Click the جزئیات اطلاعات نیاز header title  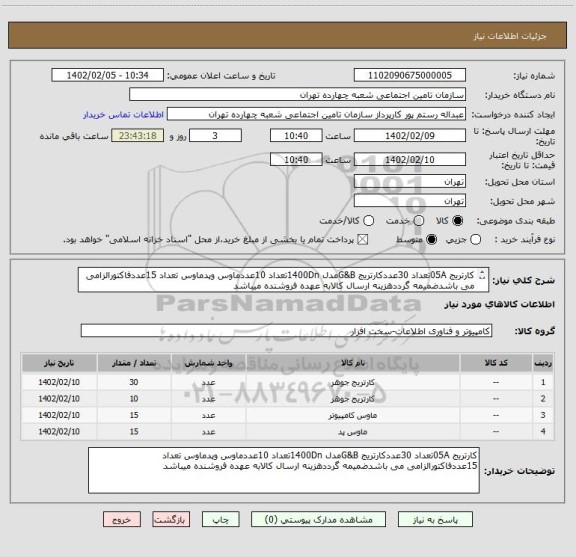tap(510, 36)
